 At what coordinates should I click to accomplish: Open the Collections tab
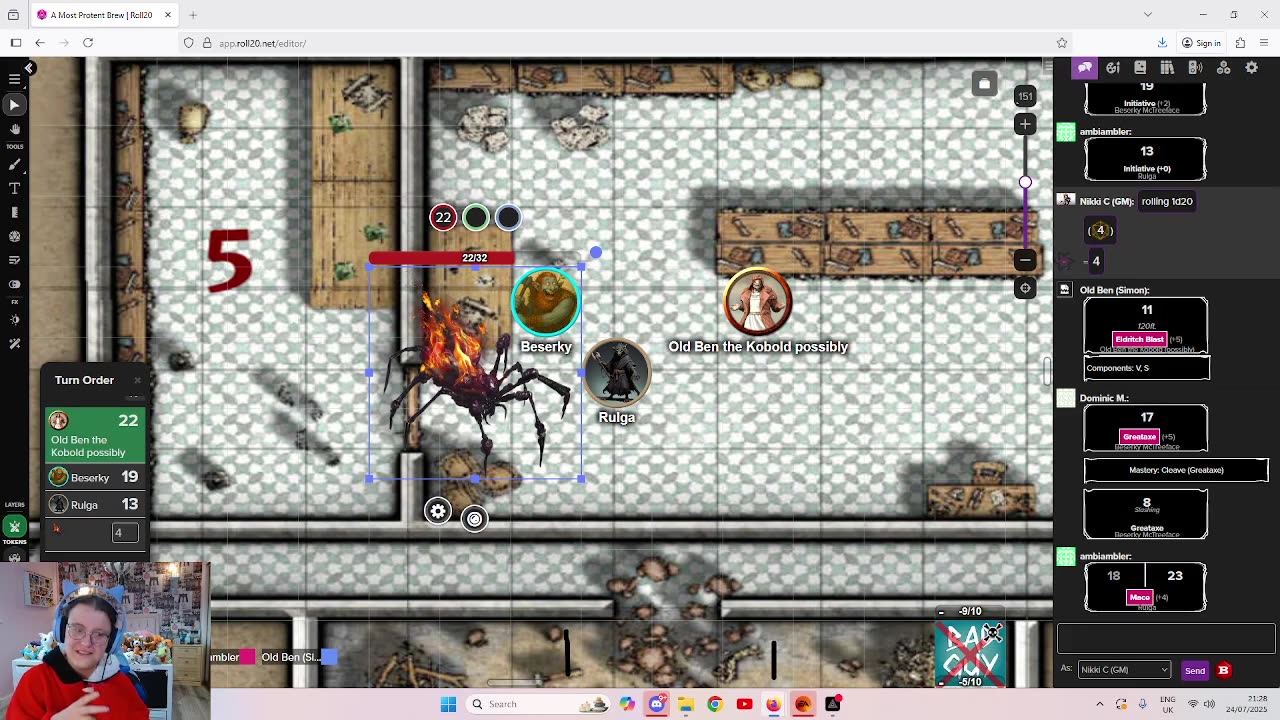1223,68
